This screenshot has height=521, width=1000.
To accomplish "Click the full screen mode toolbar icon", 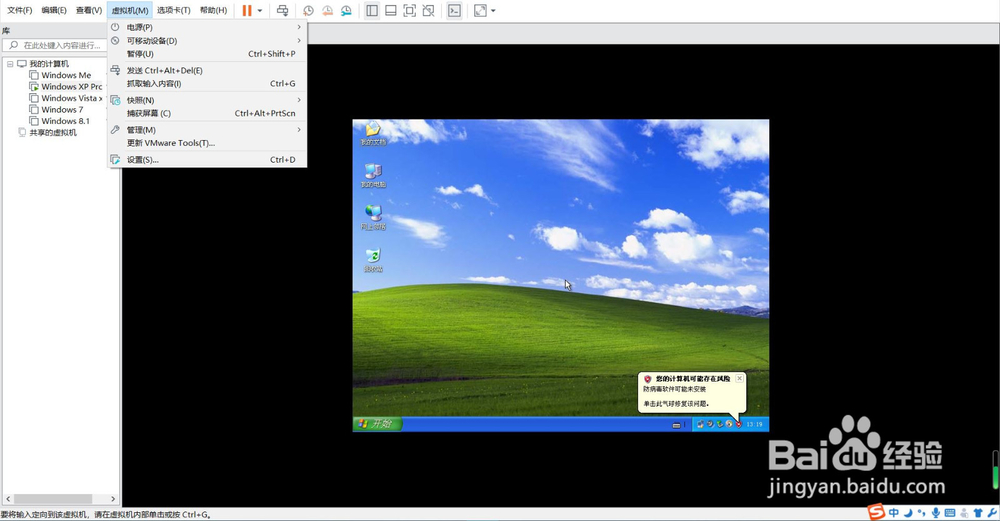I will tap(409, 10).
